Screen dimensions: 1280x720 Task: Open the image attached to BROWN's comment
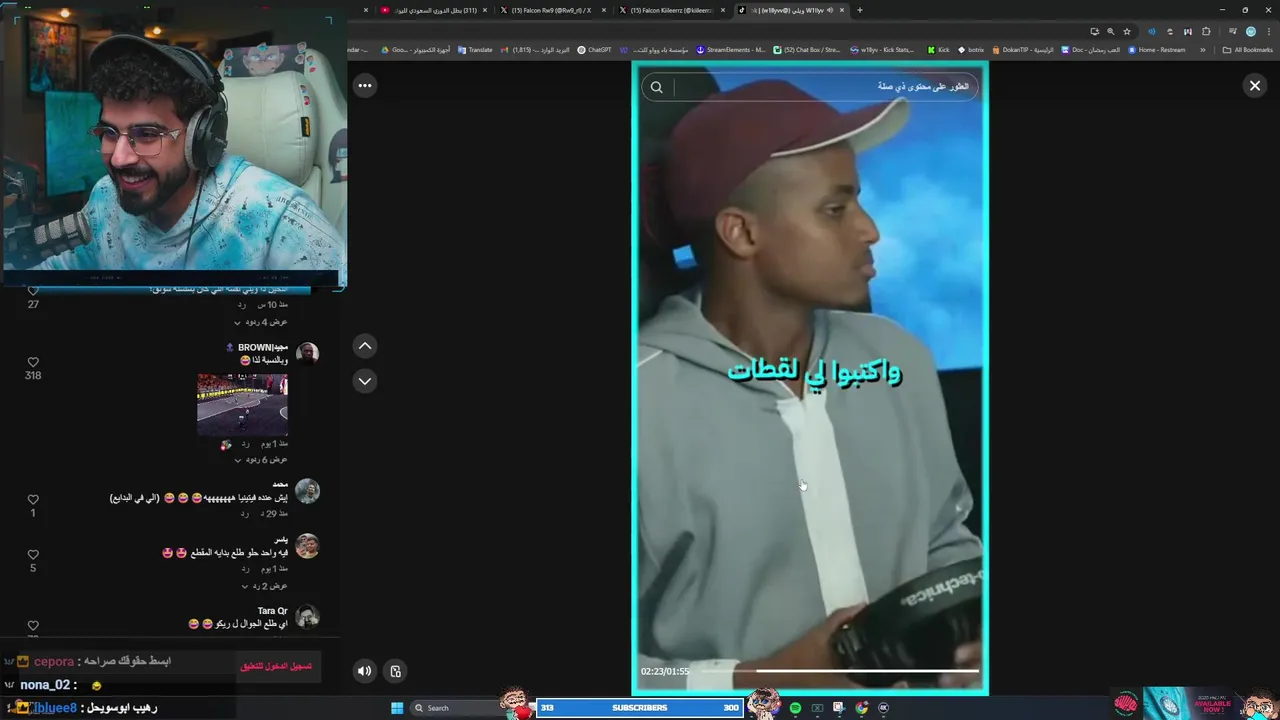[242, 405]
